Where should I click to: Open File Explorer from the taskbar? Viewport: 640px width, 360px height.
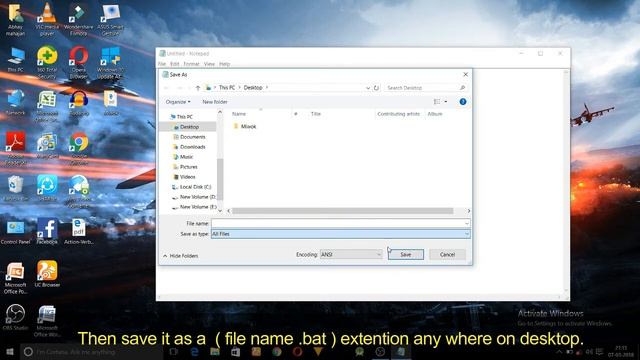point(215,351)
